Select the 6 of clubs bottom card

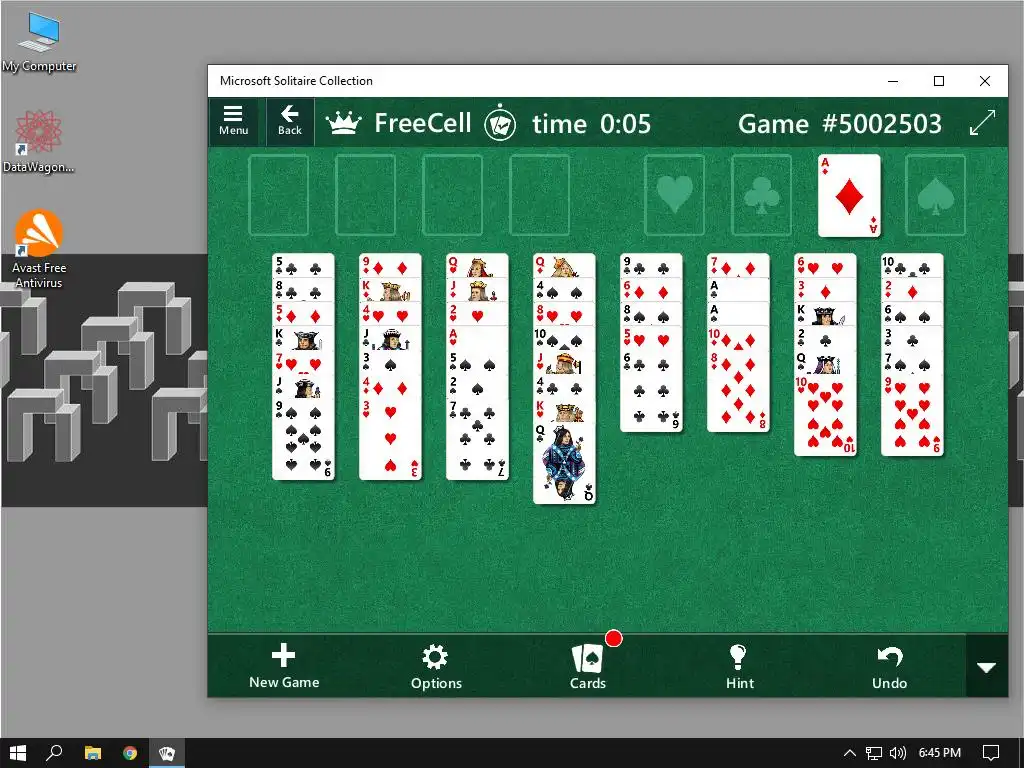click(651, 391)
